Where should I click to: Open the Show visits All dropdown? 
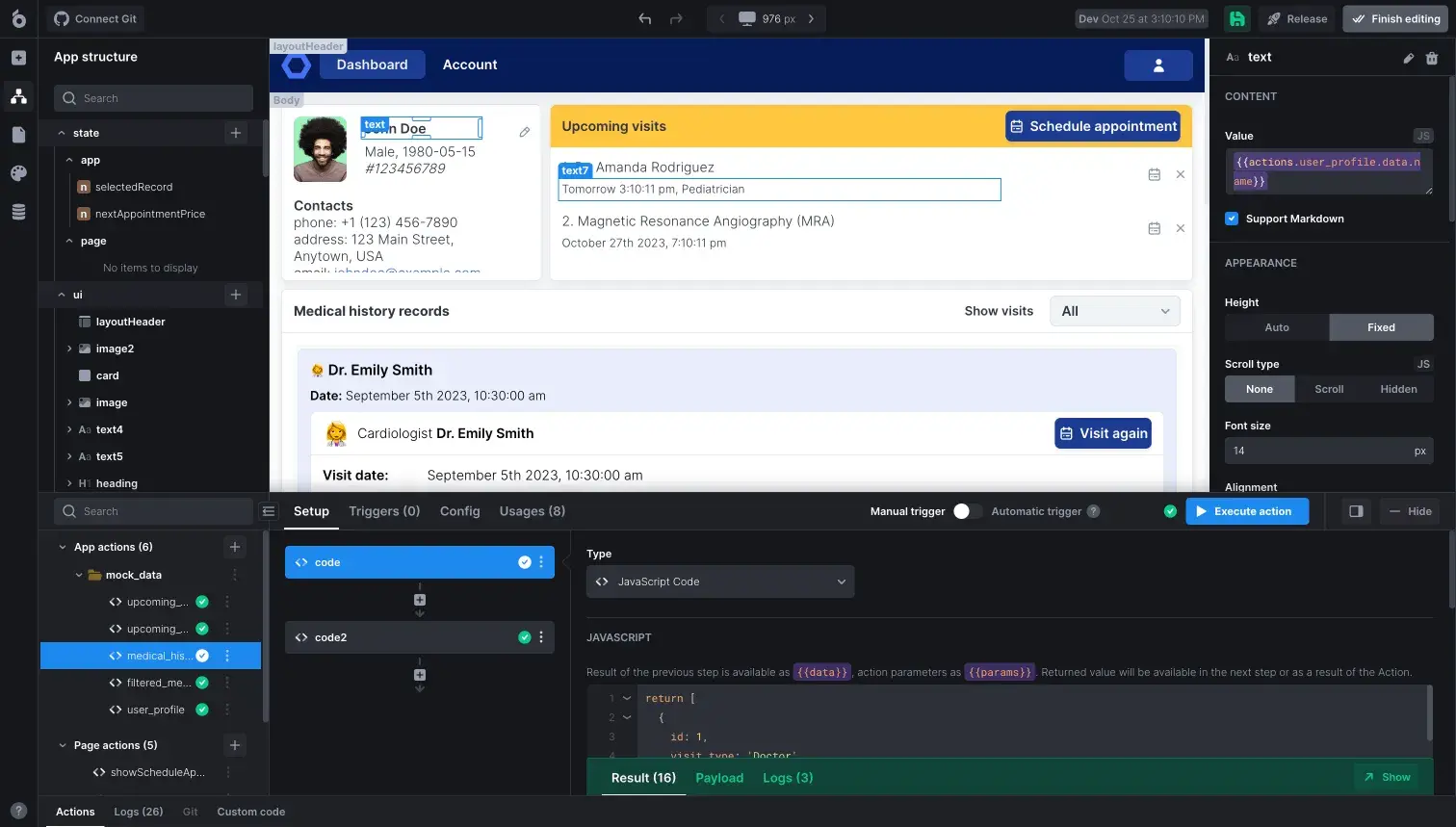tap(1115, 311)
